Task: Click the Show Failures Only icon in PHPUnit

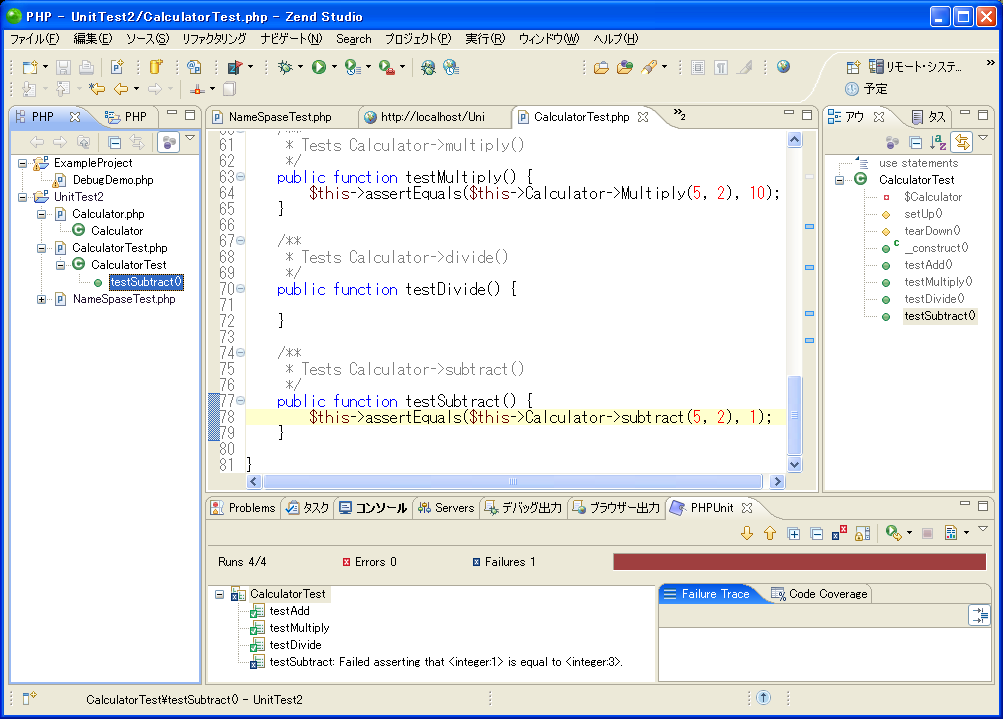Action: (840, 533)
